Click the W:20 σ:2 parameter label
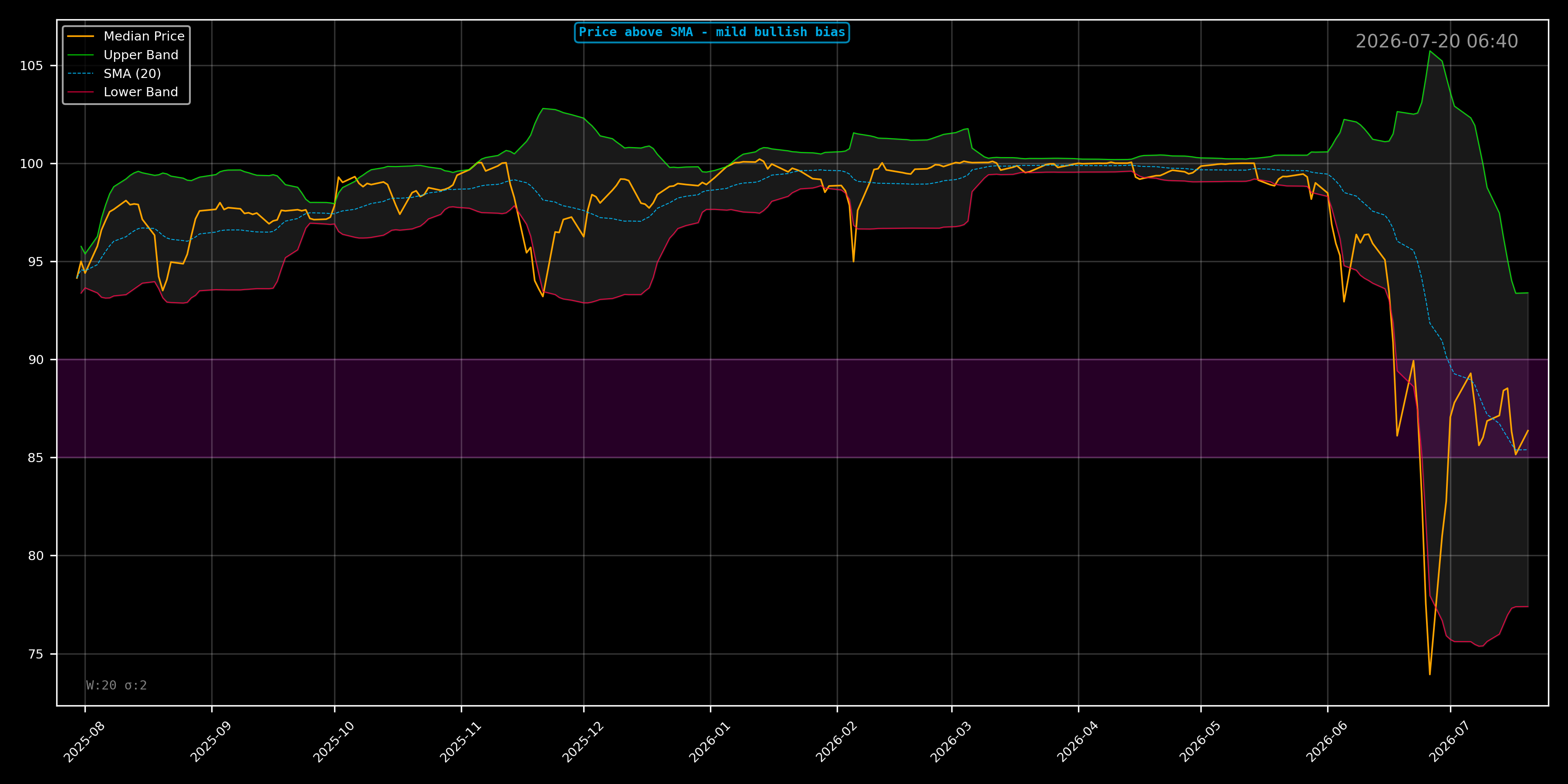 click(116, 686)
